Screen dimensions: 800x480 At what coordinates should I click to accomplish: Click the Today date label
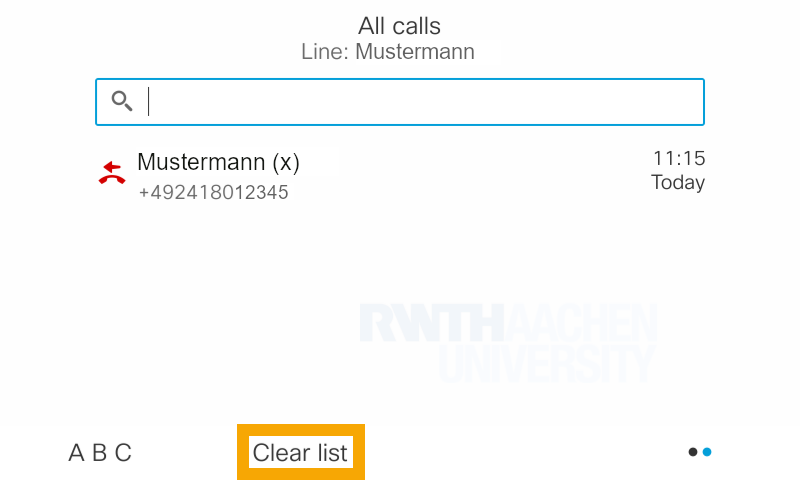(x=678, y=183)
